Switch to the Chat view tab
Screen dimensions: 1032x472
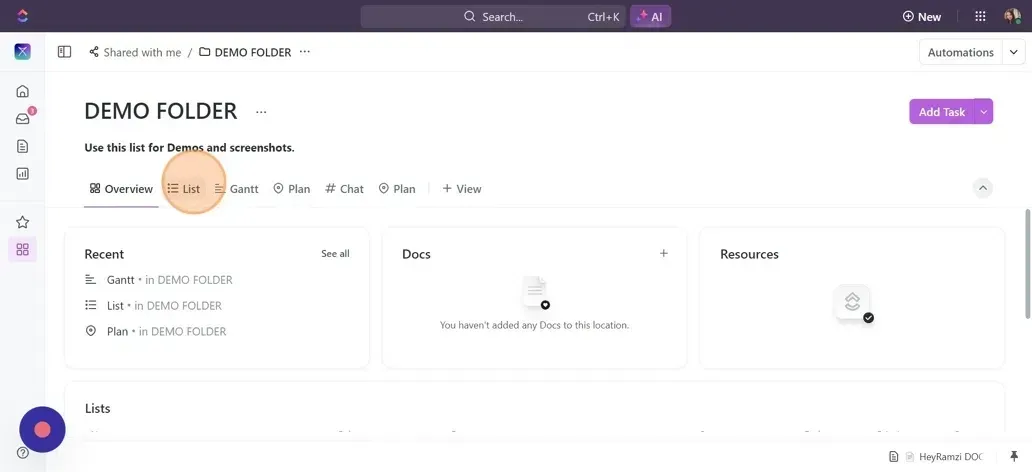pos(344,189)
